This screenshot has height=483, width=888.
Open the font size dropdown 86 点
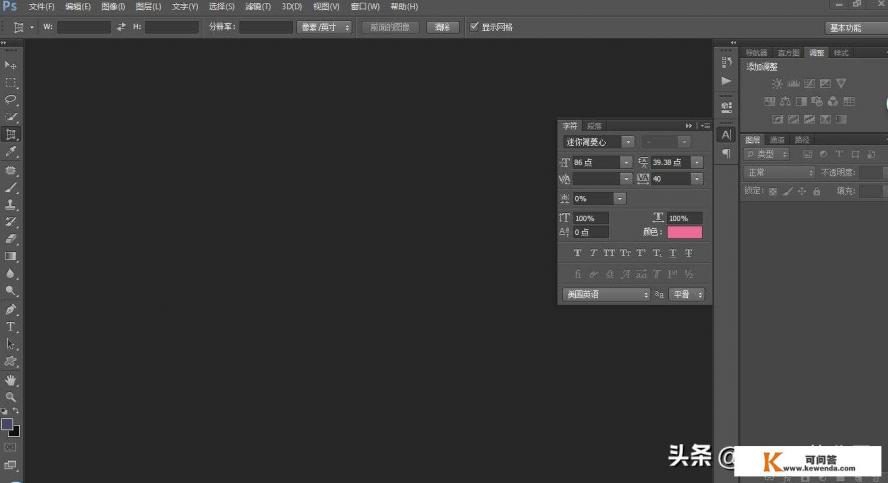[626, 163]
